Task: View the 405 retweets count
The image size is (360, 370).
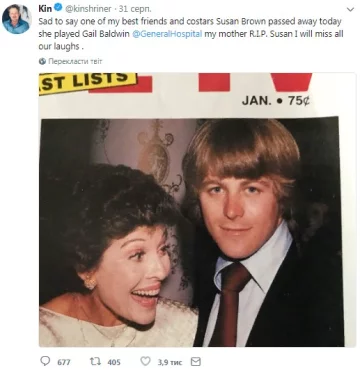Action: [114, 362]
